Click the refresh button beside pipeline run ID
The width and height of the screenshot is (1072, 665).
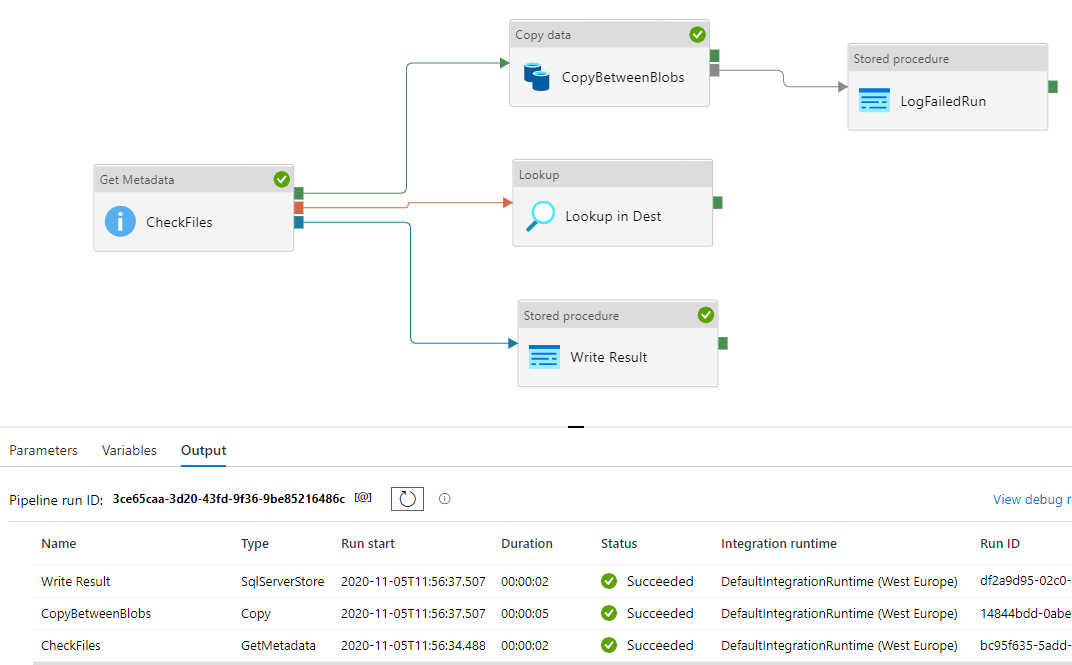pos(407,498)
